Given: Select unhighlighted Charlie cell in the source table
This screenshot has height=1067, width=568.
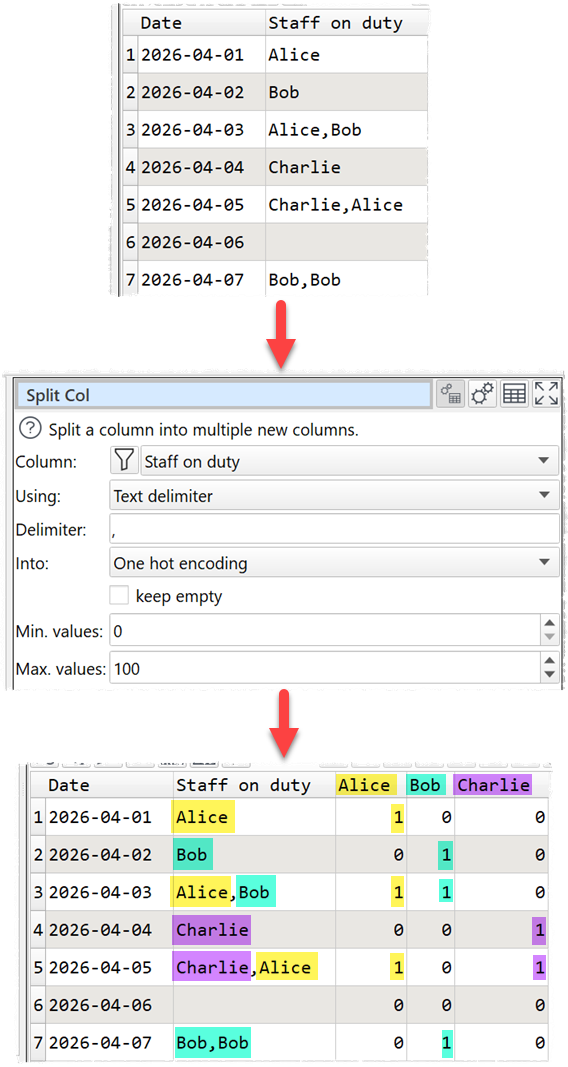Looking at the screenshot, I should click(x=346, y=167).
